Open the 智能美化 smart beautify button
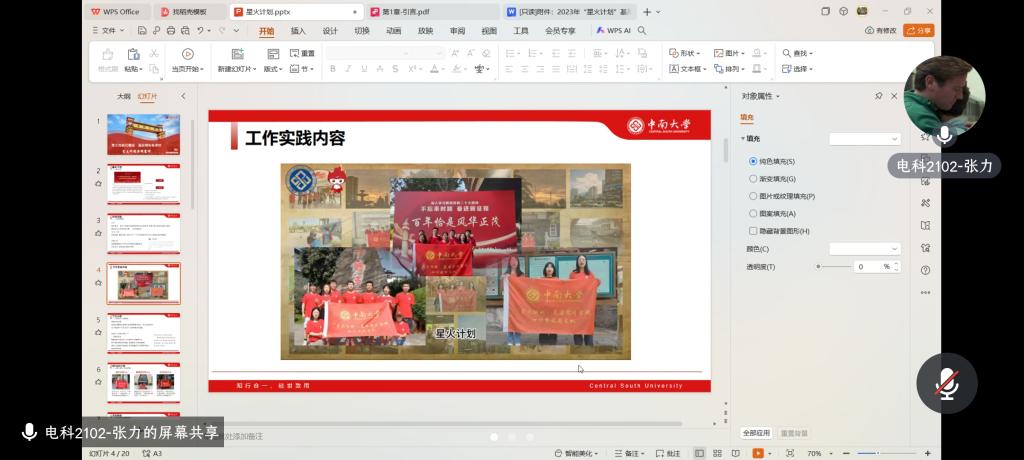The image size is (1024, 460). (x=579, y=453)
